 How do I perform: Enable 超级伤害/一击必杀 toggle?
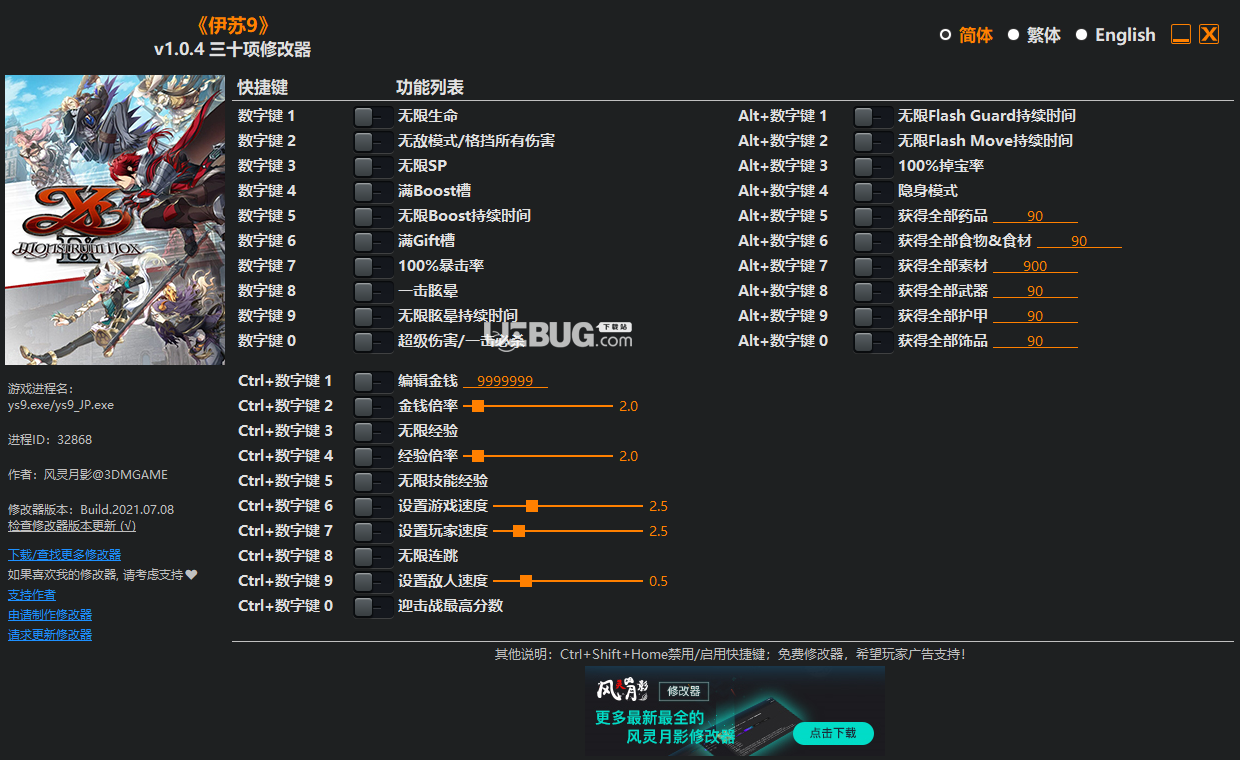[x=373, y=342]
